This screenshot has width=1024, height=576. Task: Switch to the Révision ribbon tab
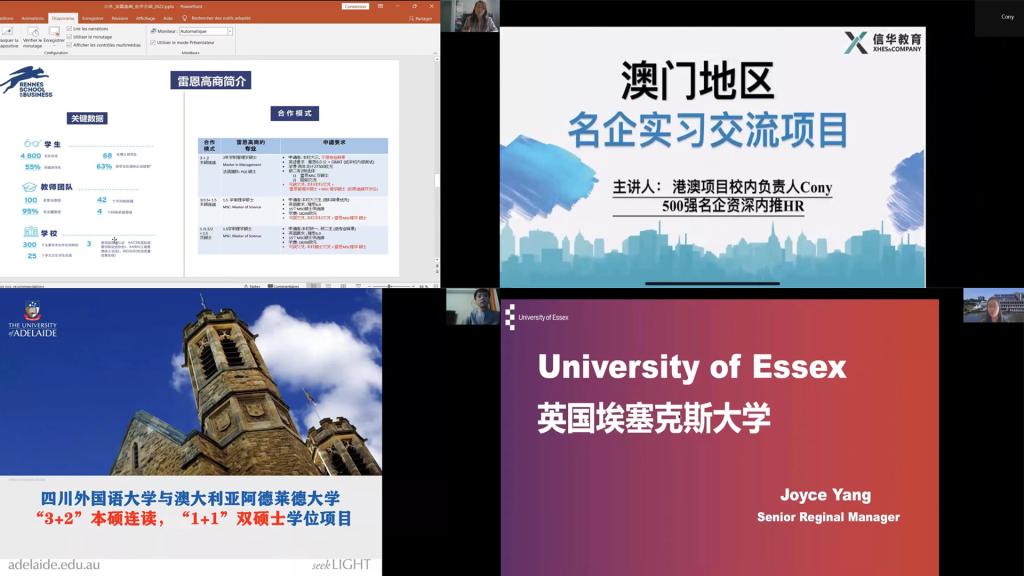pyautogui.click(x=119, y=18)
